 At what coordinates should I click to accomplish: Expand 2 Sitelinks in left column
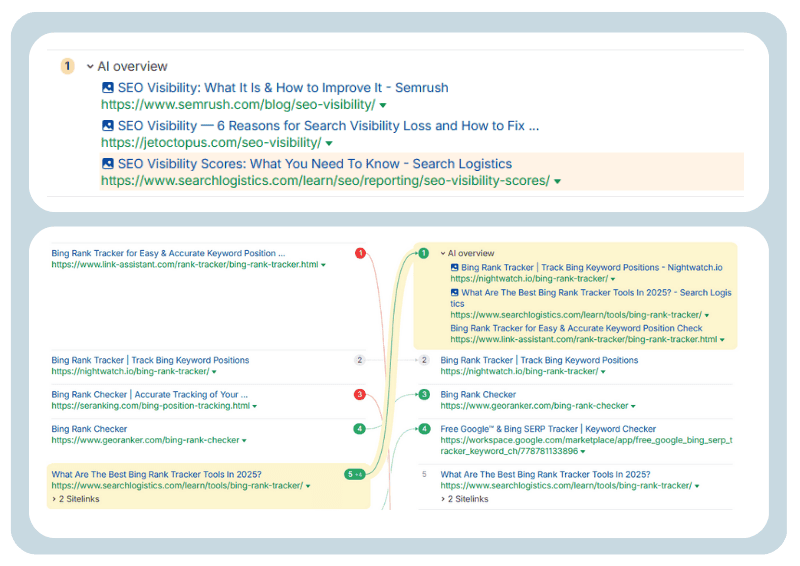pos(76,499)
